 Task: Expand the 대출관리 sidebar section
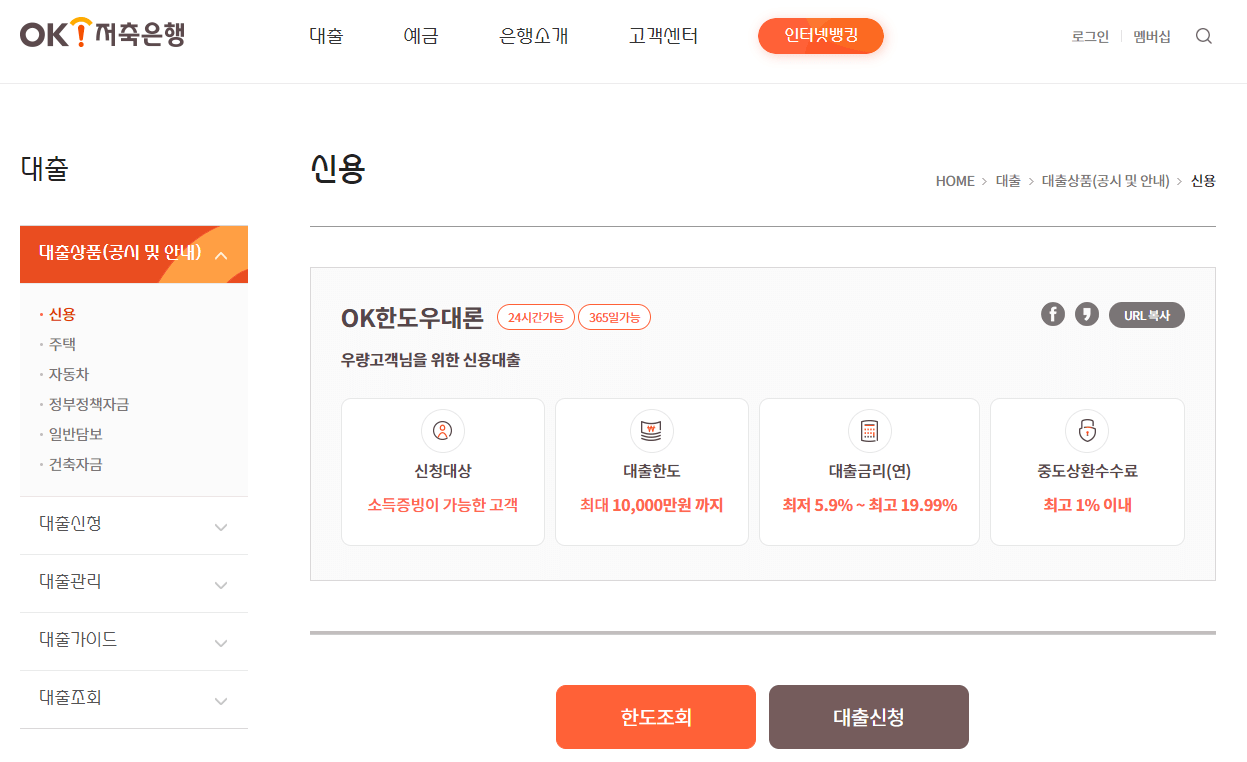134,583
